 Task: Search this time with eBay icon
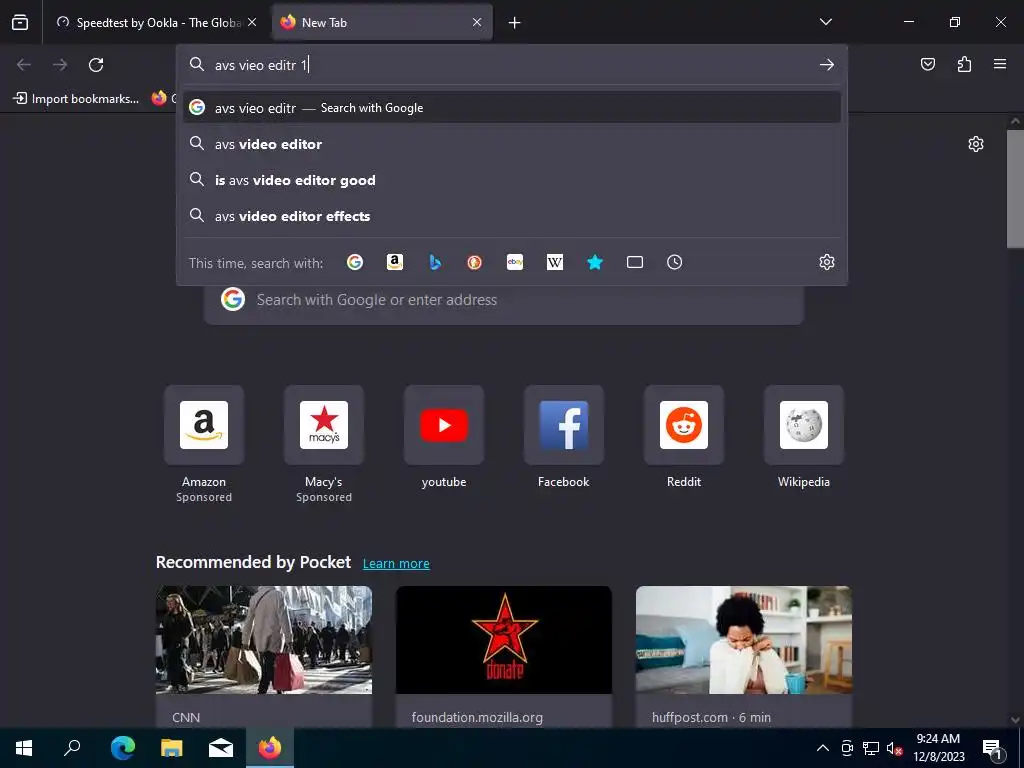[x=515, y=262]
